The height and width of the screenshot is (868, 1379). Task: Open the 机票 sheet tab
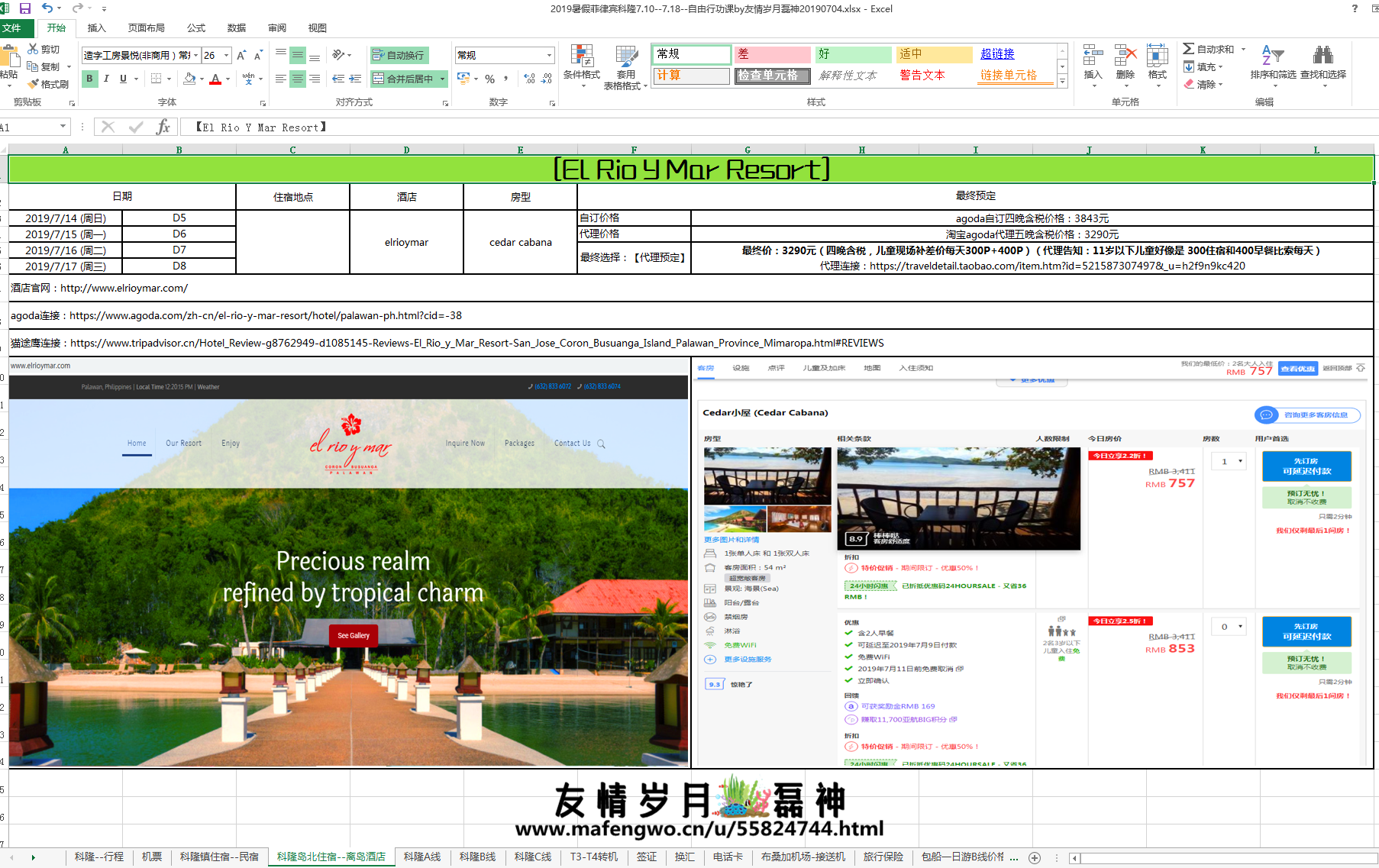click(x=151, y=857)
